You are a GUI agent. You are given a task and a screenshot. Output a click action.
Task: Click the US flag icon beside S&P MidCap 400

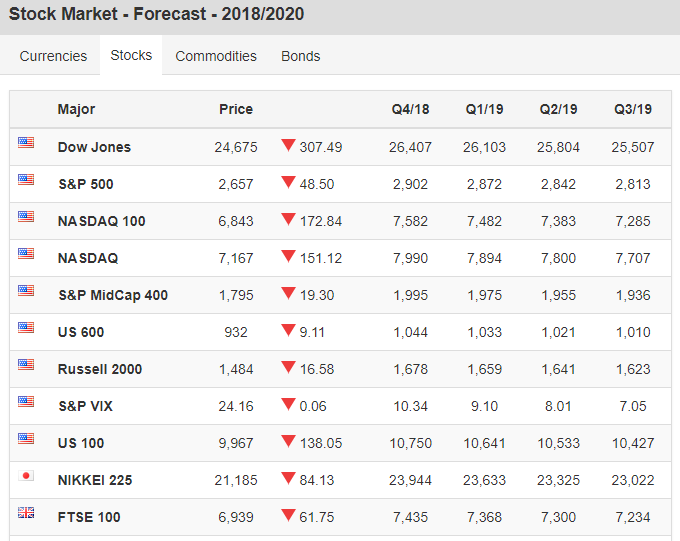pyautogui.click(x=26, y=291)
